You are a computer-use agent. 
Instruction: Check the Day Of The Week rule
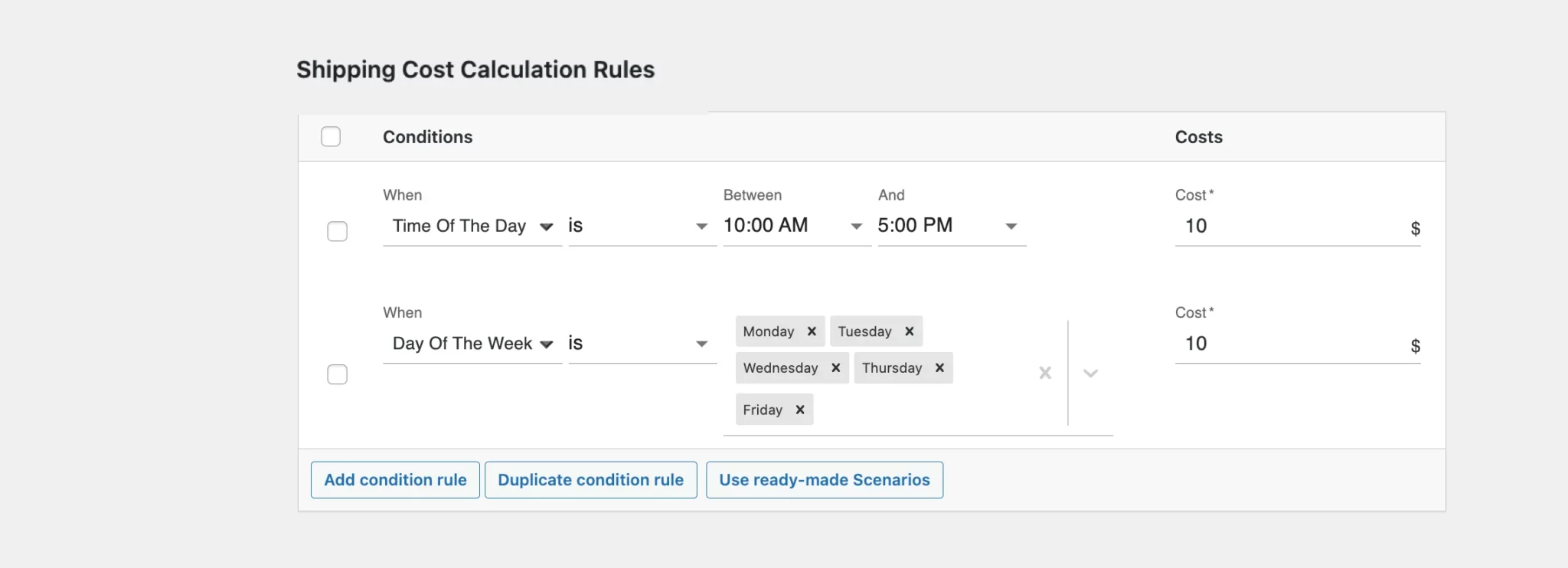point(337,374)
